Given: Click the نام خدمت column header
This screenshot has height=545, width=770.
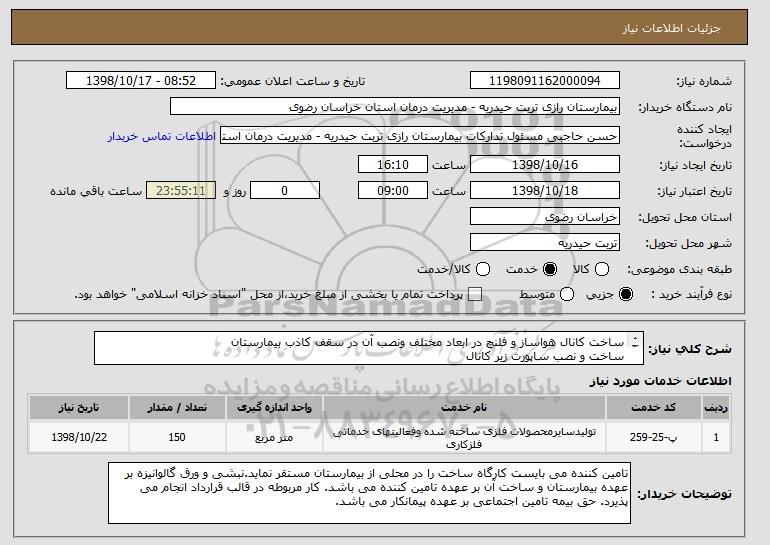Looking at the screenshot, I should [x=464, y=408].
